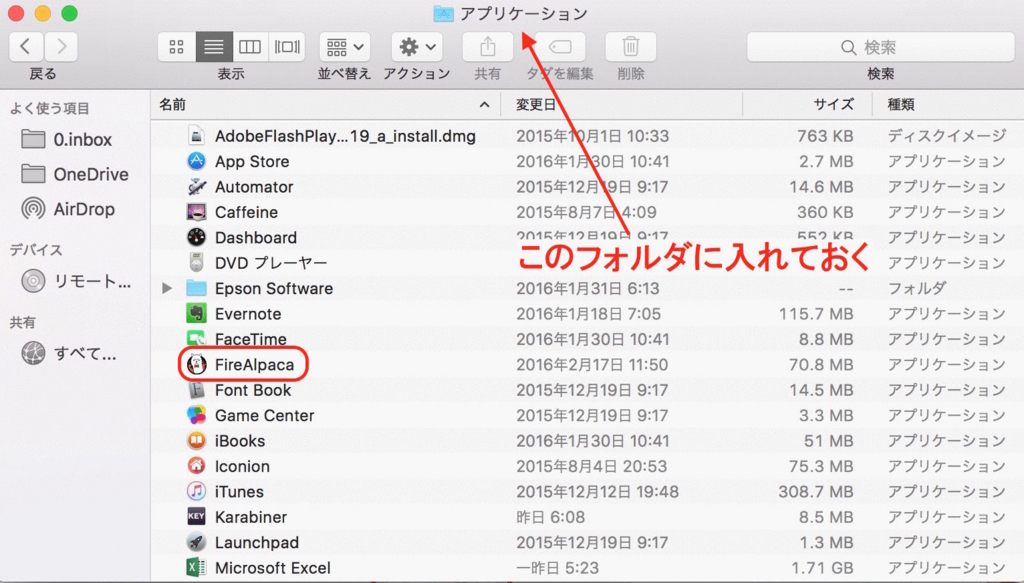Select the Launchpad rocket icon
The image size is (1024, 583).
pos(196,542)
